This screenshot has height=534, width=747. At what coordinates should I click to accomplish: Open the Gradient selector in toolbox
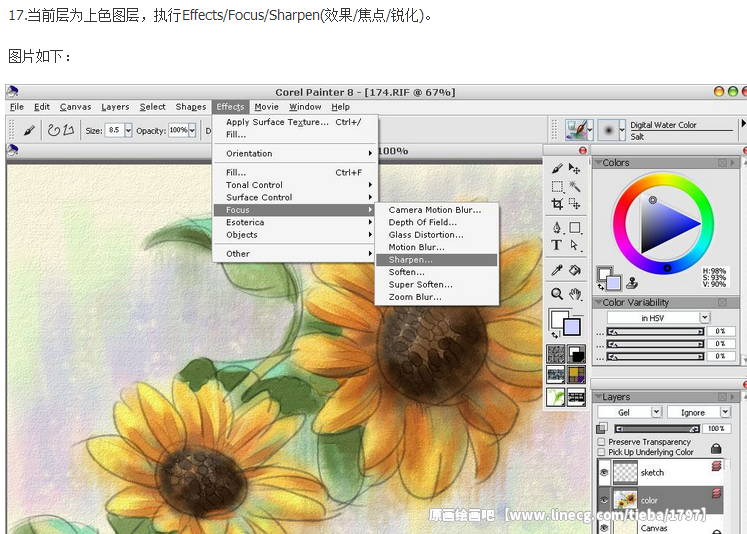576,354
